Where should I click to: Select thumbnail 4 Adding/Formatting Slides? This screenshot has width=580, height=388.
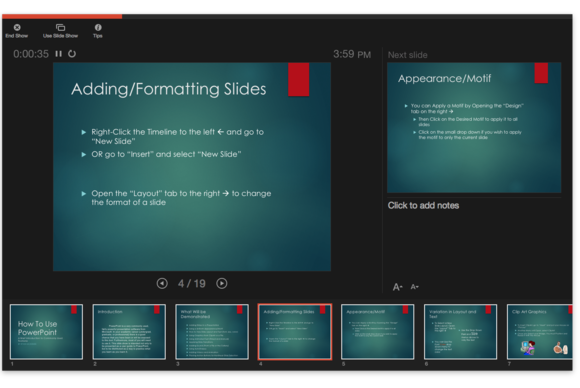295,332
